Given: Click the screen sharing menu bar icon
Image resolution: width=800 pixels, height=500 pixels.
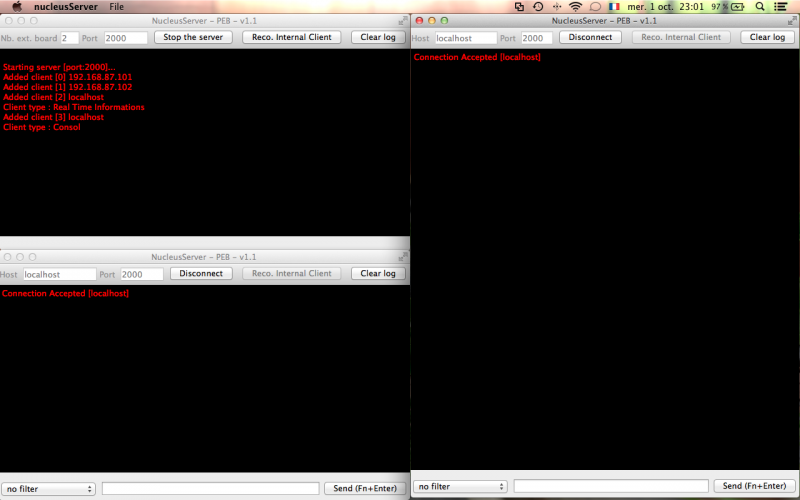Looking at the screenshot, I should (x=519, y=7).
